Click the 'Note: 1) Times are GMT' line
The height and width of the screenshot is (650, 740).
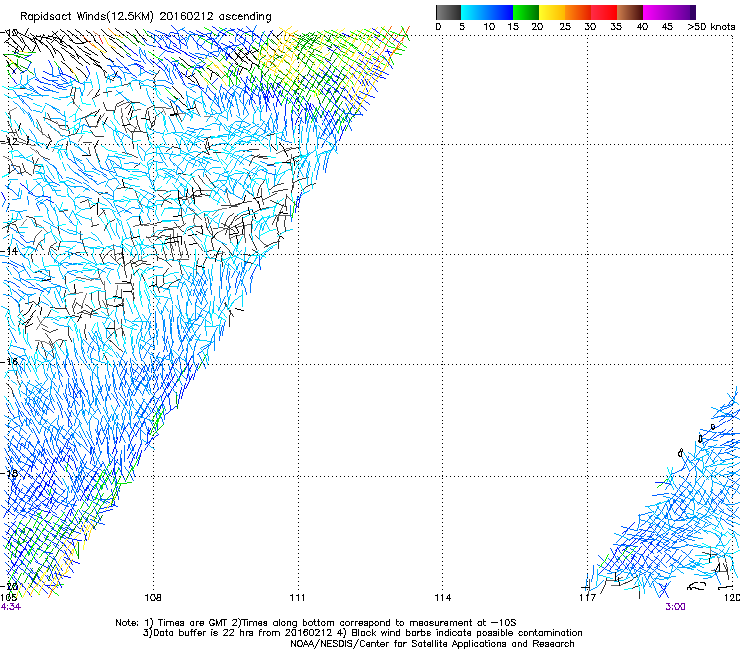(x=316, y=623)
